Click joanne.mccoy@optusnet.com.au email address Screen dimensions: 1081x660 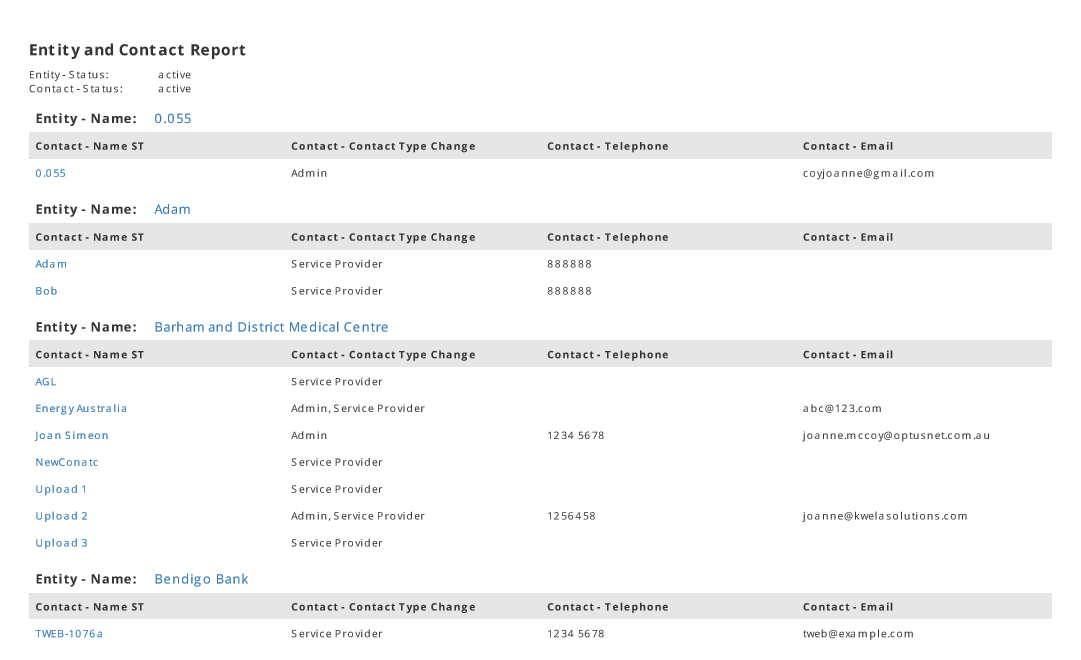click(x=896, y=436)
